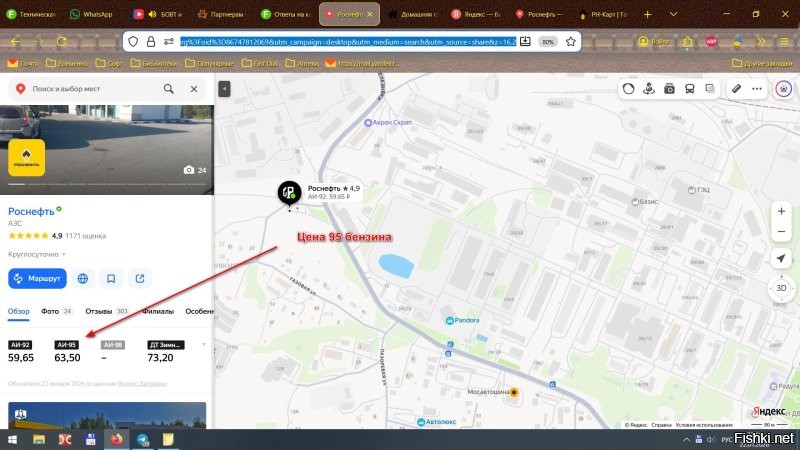800x450 pixels.
Task: Open the list all tabs dropdown
Action: click(673, 14)
